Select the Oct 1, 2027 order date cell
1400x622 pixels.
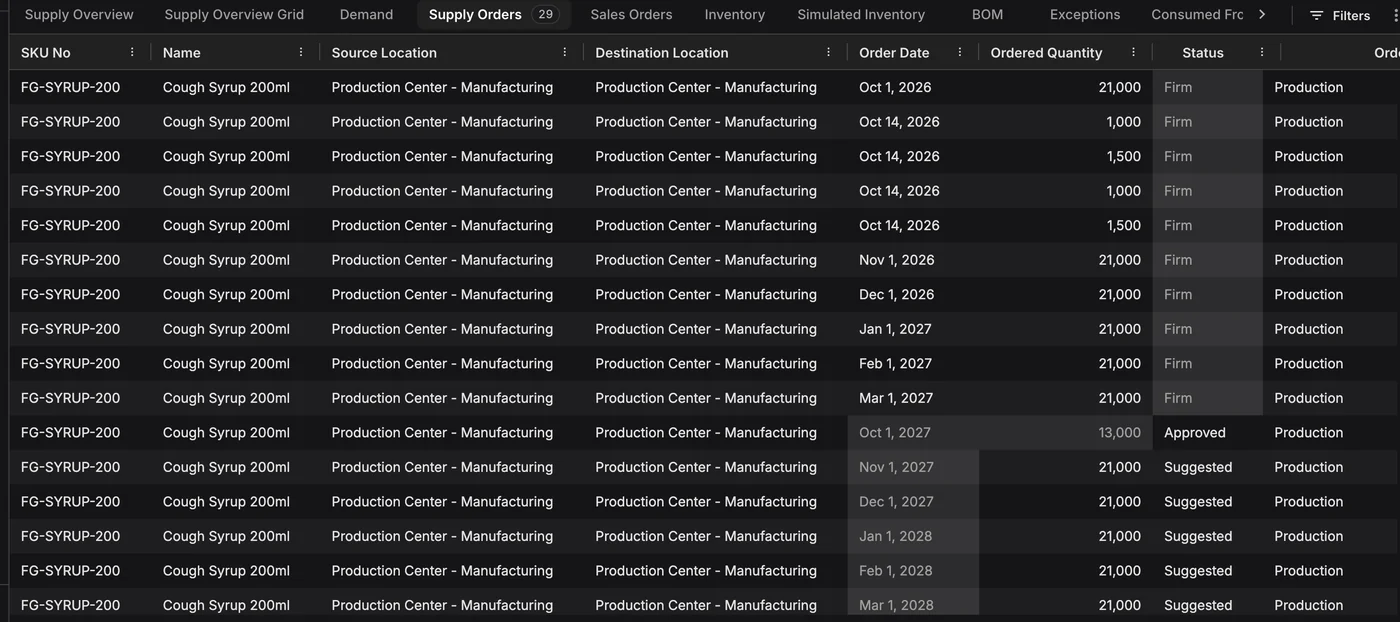(913, 433)
